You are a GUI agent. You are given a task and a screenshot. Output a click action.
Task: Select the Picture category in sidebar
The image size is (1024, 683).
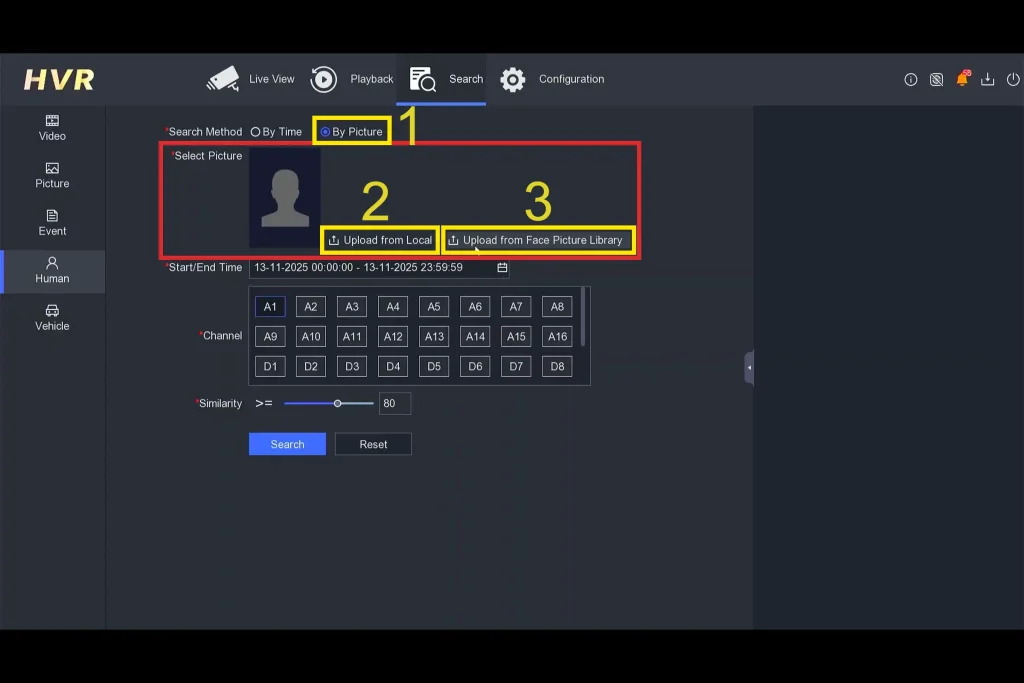tap(52, 175)
